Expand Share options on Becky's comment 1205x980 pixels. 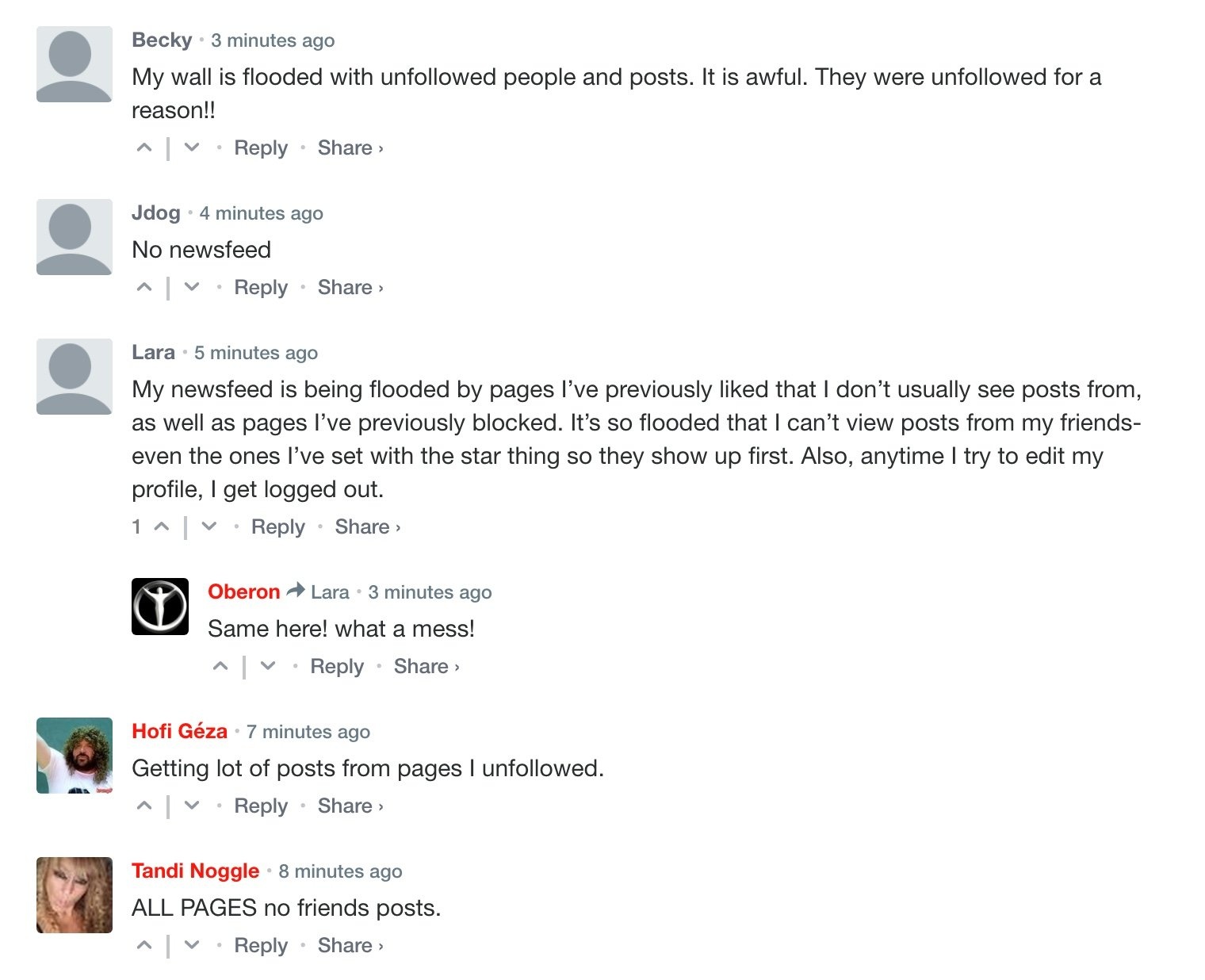click(350, 147)
